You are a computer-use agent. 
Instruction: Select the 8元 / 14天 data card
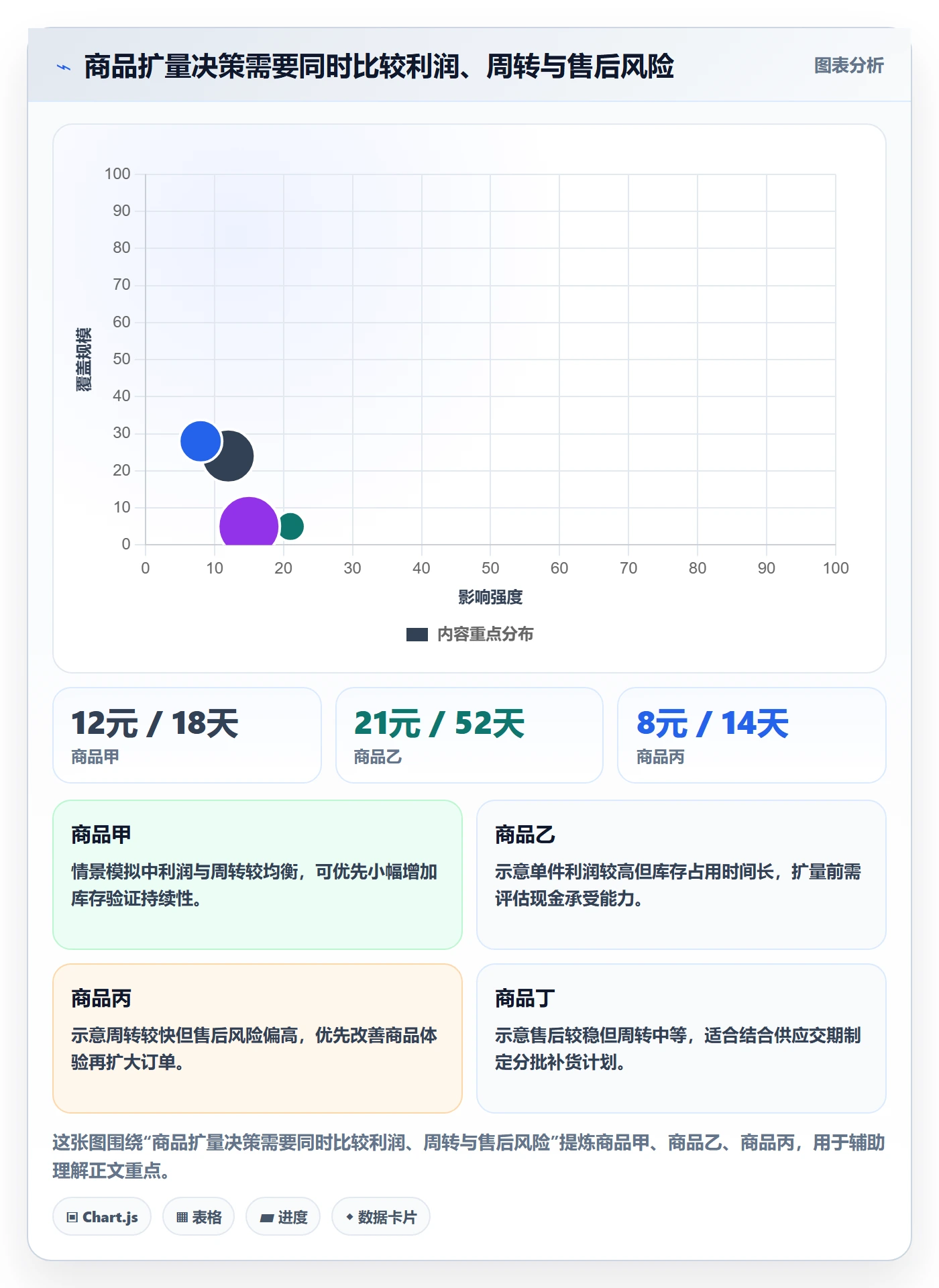tap(752, 735)
